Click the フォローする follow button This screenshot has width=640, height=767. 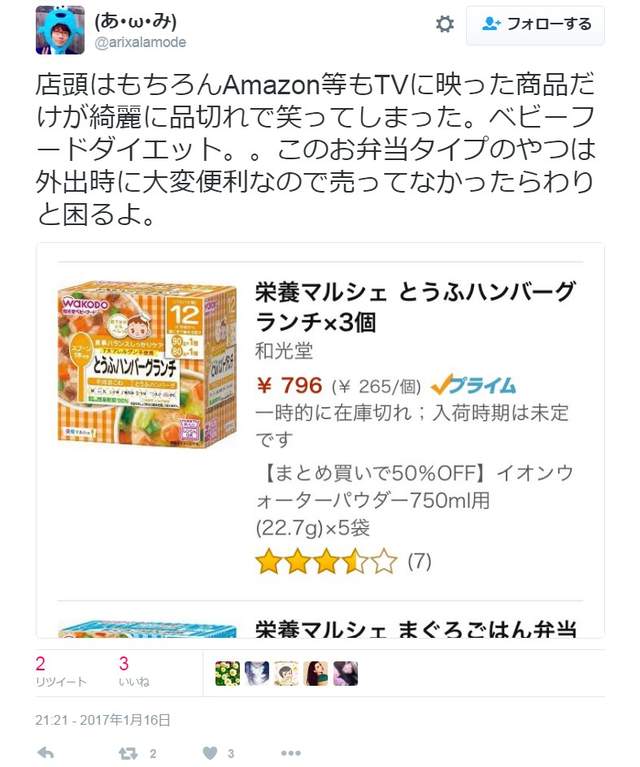point(535,24)
